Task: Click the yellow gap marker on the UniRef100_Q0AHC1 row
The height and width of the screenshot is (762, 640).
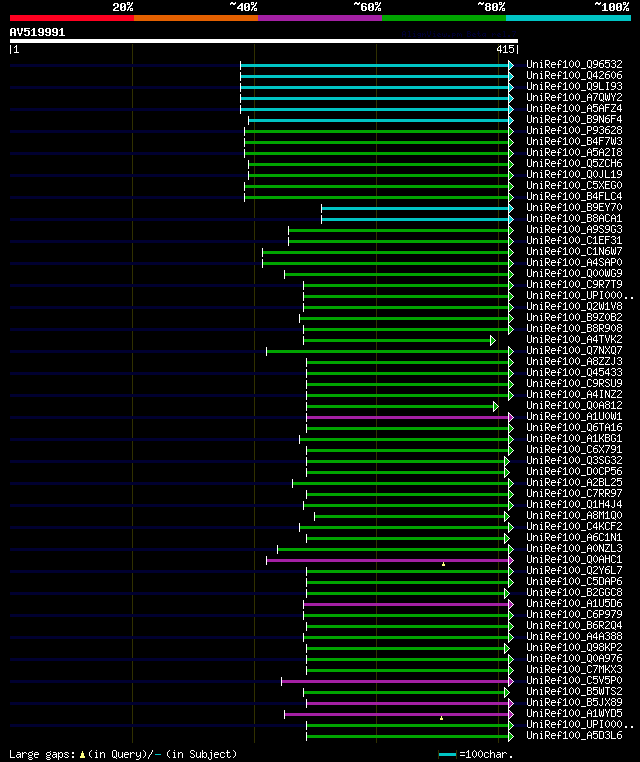Action: pyautogui.click(x=443, y=564)
